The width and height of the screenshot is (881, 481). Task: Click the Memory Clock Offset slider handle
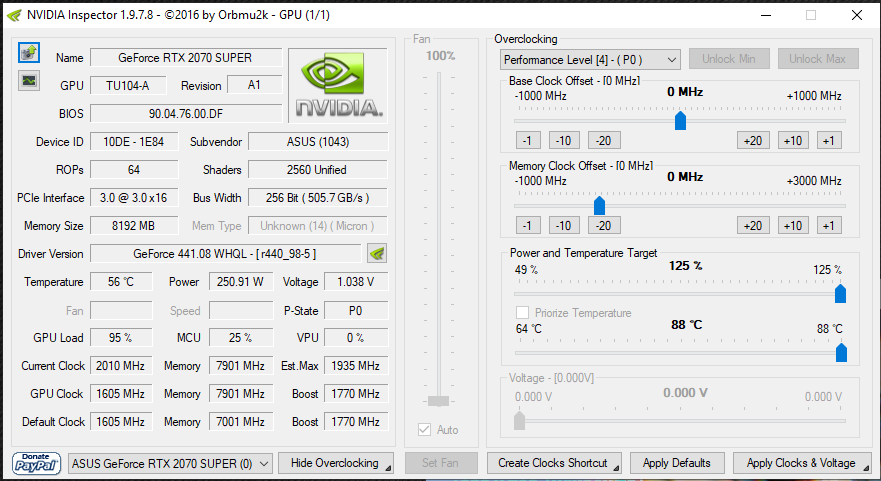(600, 206)
